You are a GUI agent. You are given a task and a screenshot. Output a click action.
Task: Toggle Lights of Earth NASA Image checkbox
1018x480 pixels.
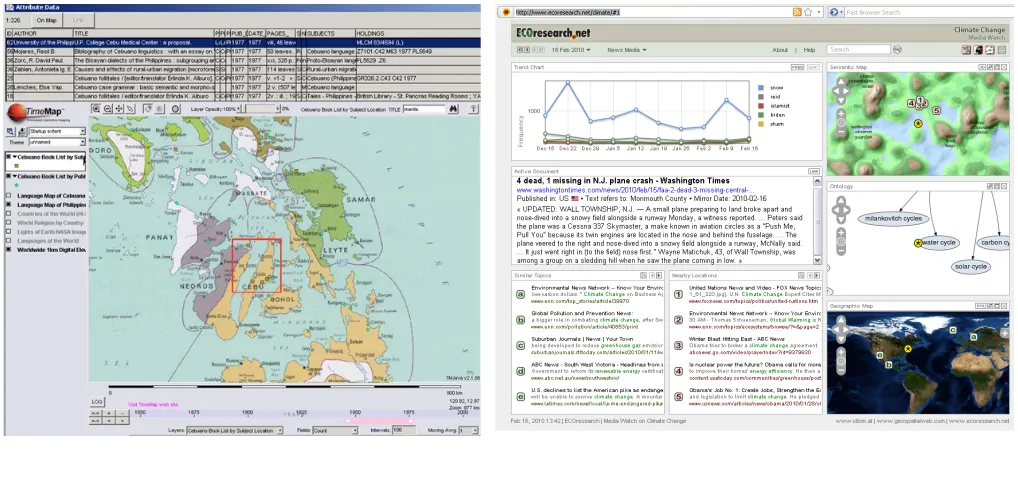click(x=8, y=231)
